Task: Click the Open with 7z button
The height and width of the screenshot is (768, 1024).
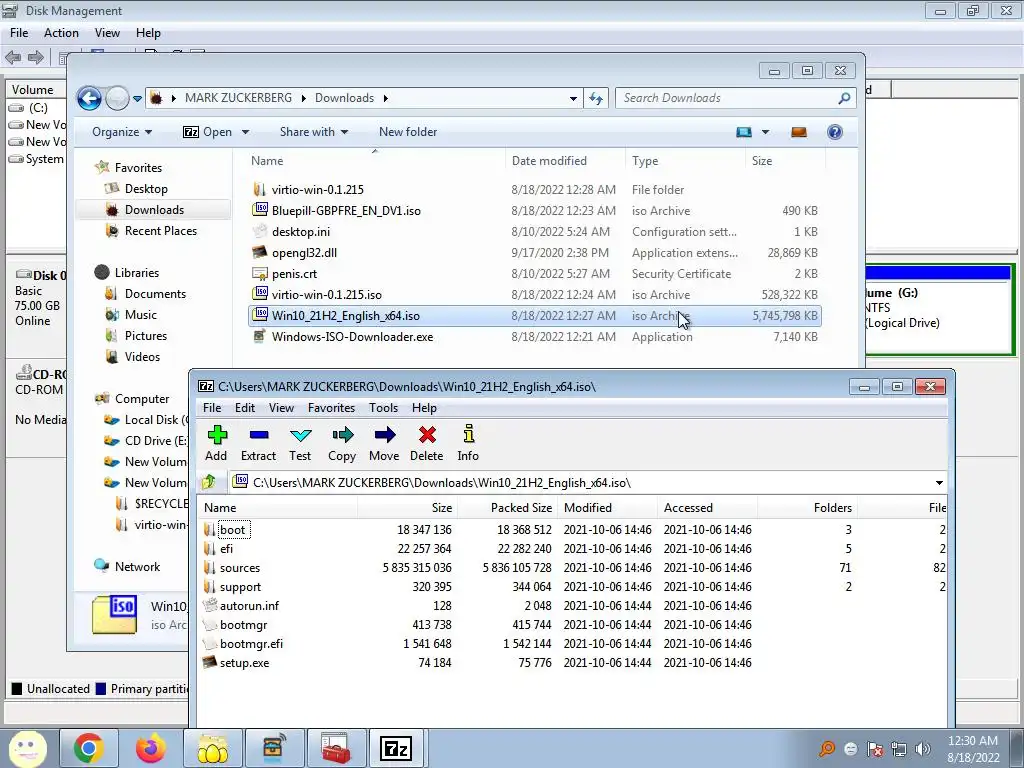Action: point(208,132)
